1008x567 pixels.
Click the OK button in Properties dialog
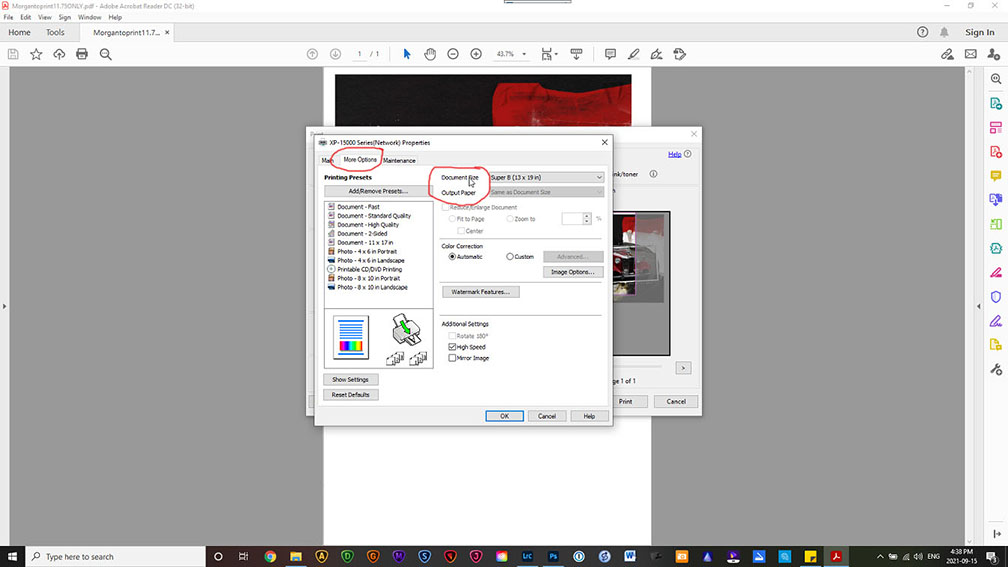coord(504,416)
